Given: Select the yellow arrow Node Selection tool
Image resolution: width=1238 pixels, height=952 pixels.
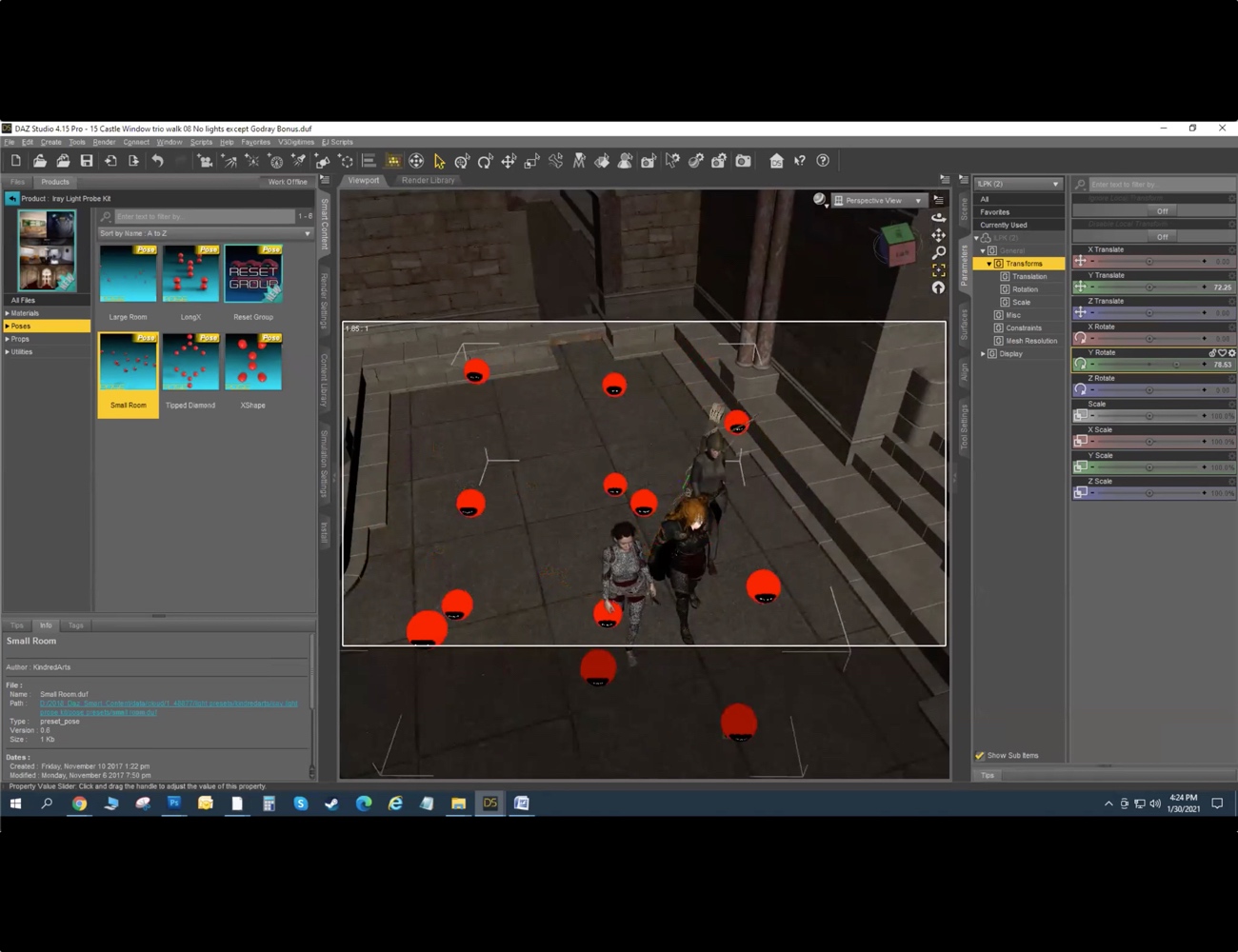Looking at the screenshot, I should [x=439, y=161].
